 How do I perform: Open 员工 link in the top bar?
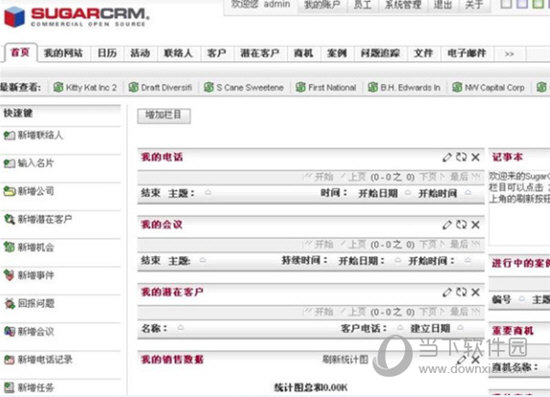point(363,5)
